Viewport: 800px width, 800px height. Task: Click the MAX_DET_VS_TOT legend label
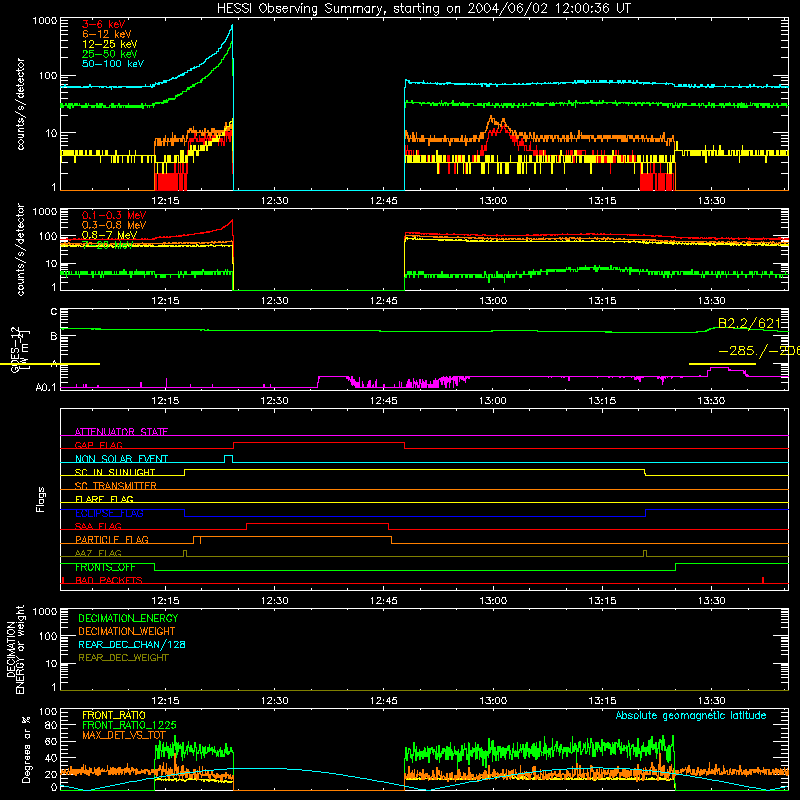124,735
